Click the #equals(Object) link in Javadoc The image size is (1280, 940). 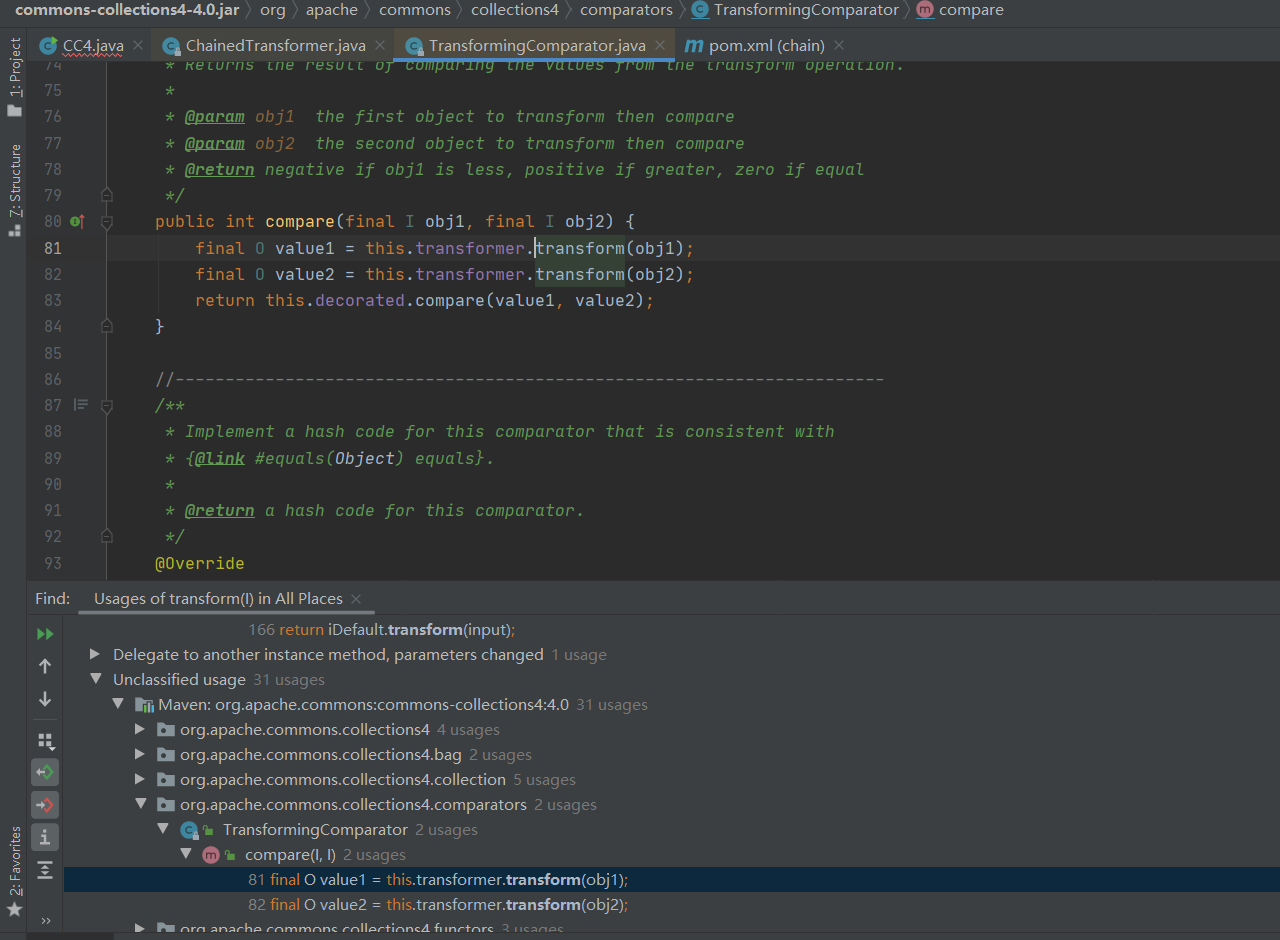(330, 458)
